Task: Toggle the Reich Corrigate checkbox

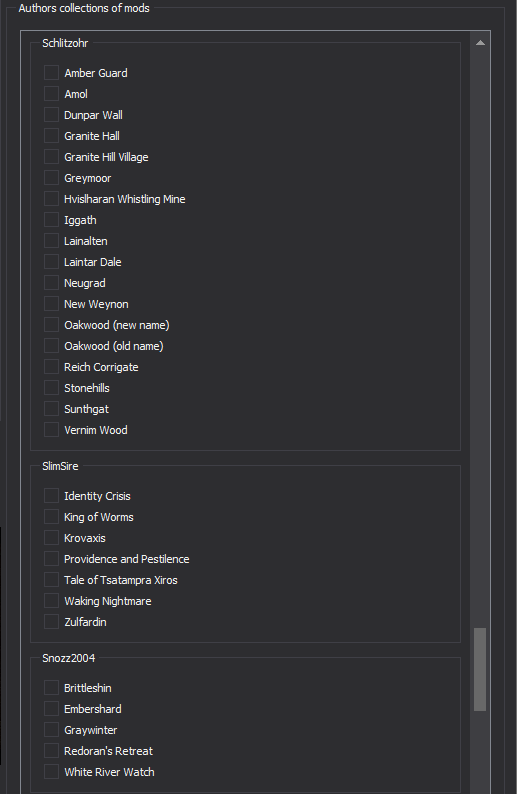Action: (x=51, y=367)
